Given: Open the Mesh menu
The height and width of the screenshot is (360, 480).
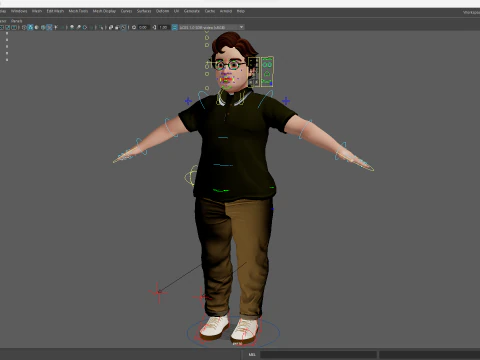Looking at the screenshot, I should pos(37,11).
